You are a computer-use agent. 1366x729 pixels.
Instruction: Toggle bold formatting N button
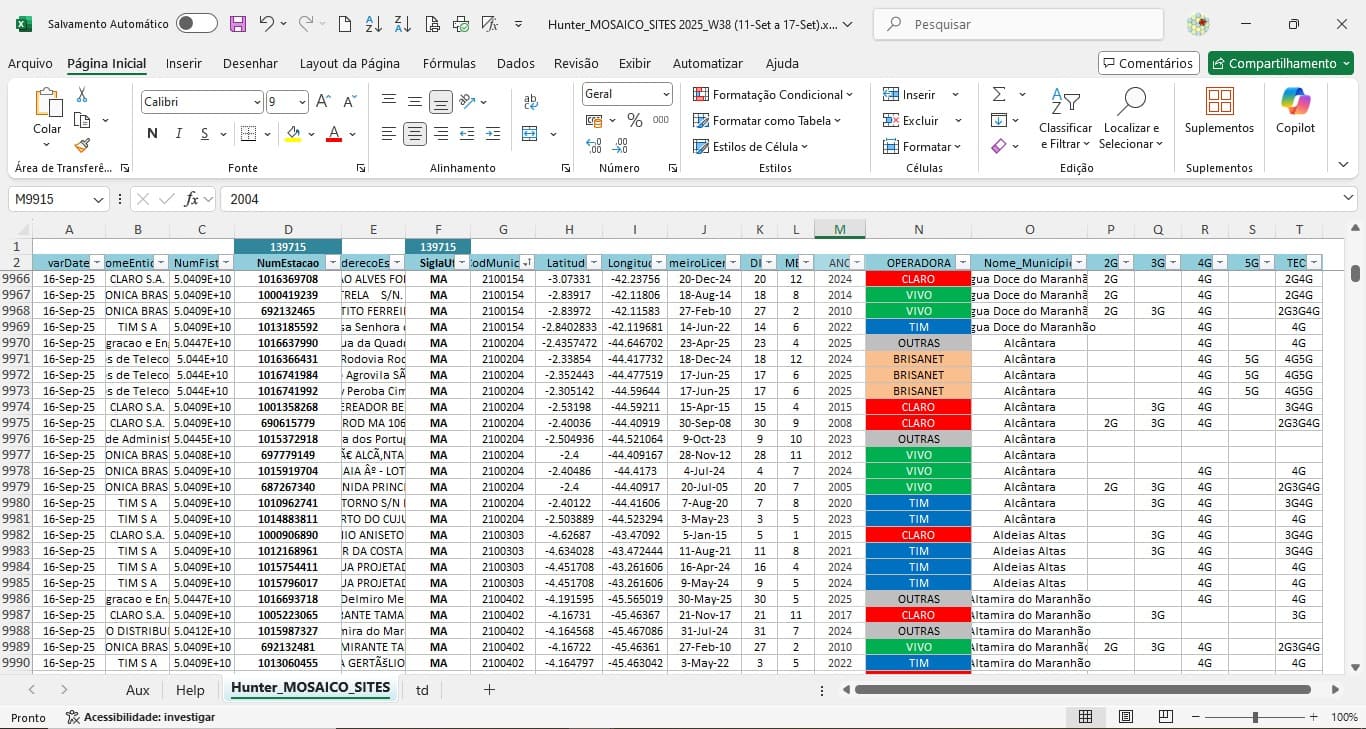point(152,133)
